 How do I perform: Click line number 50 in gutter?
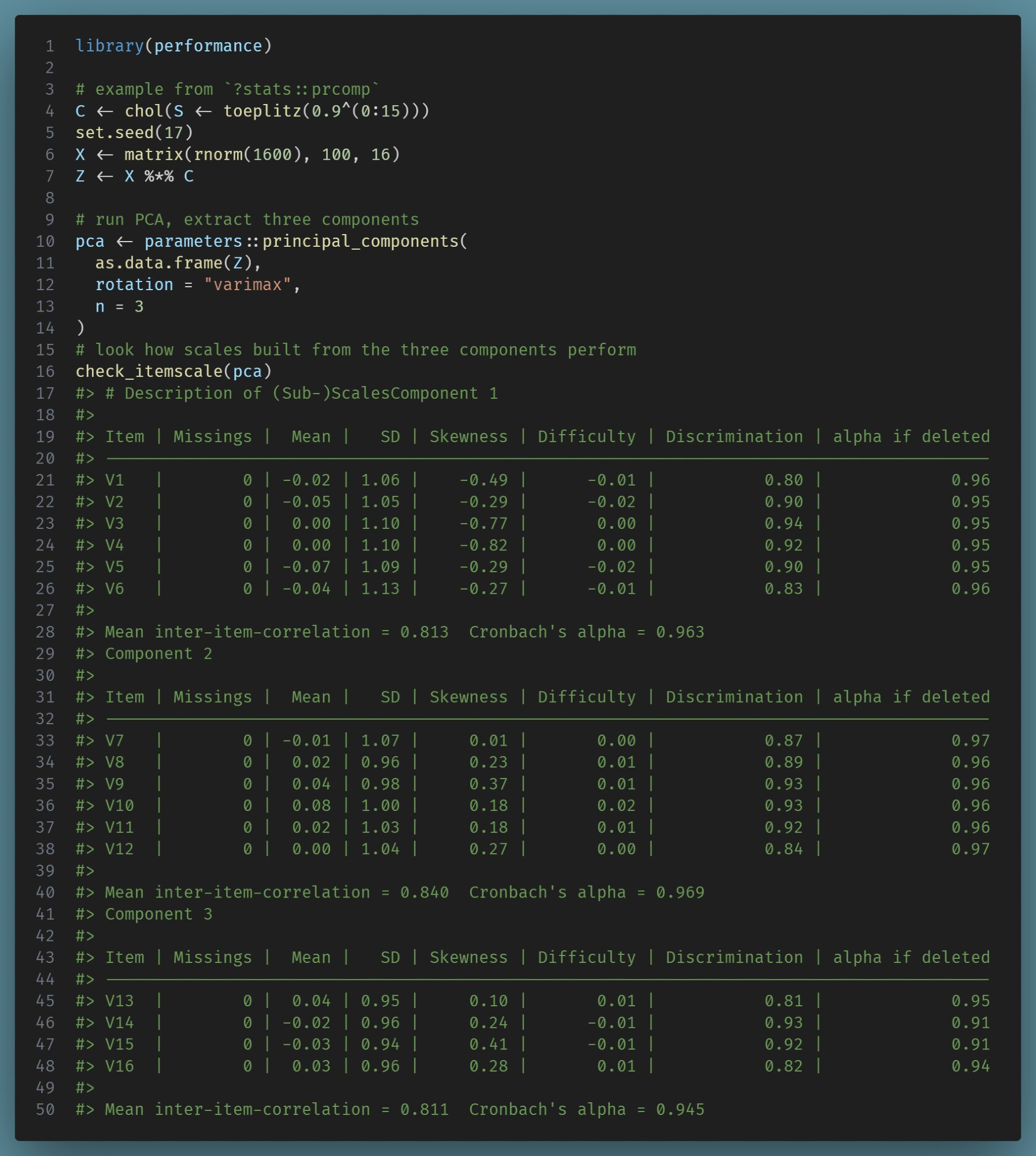tap(45, 1109)
